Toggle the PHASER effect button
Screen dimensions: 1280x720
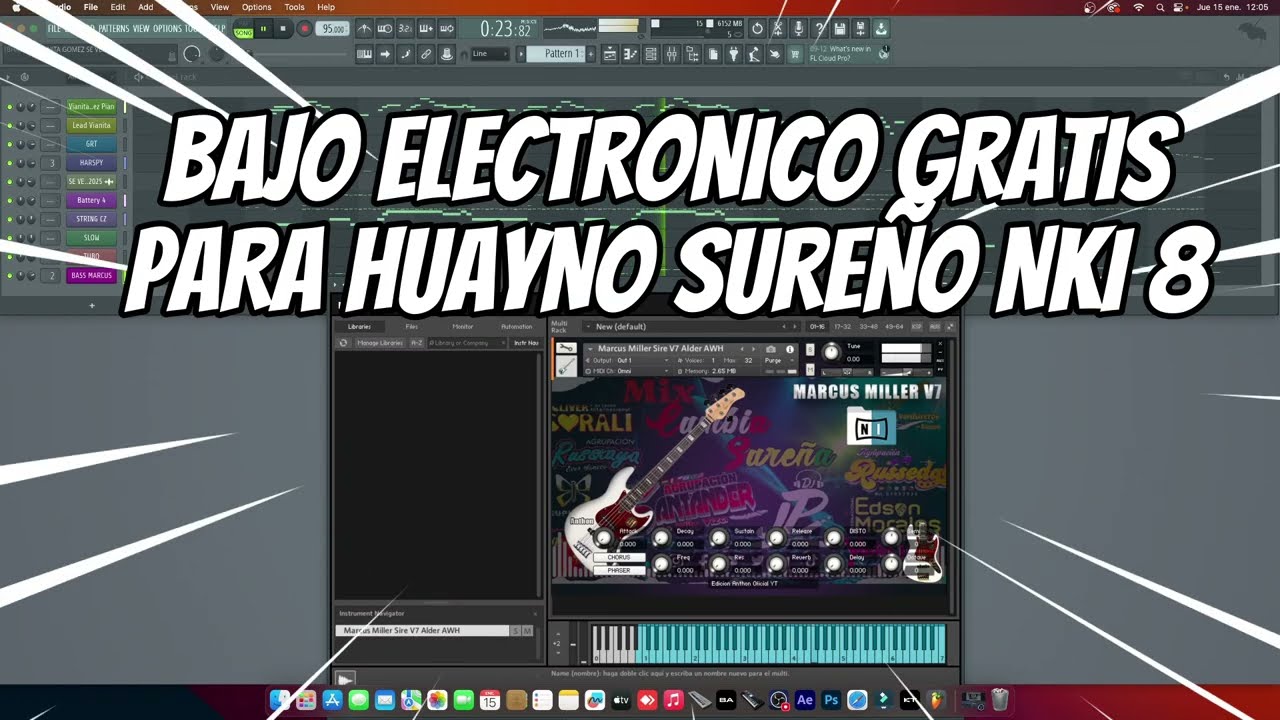pyautogui.click(x=619, y=570)
